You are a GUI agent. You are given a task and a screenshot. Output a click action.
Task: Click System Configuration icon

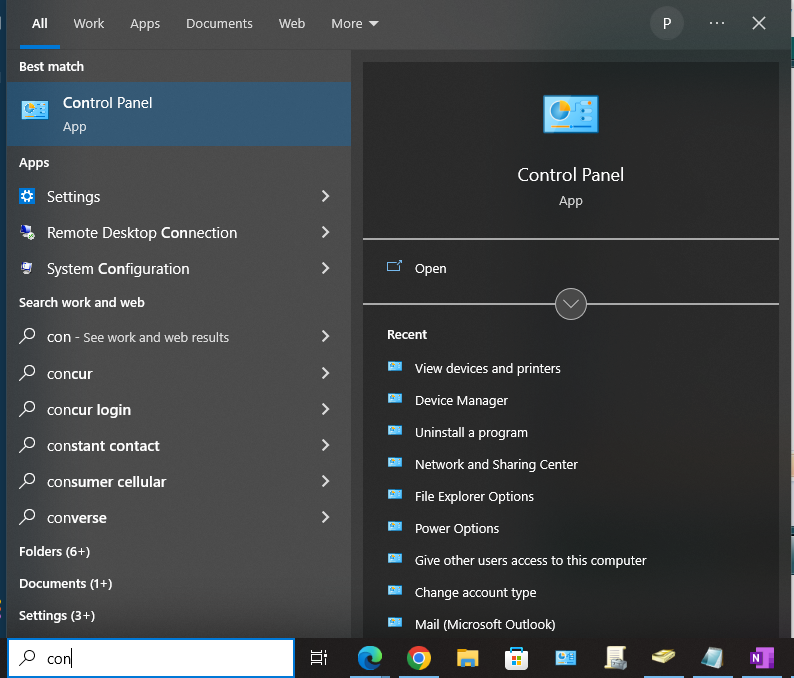[x=27, y=268]
